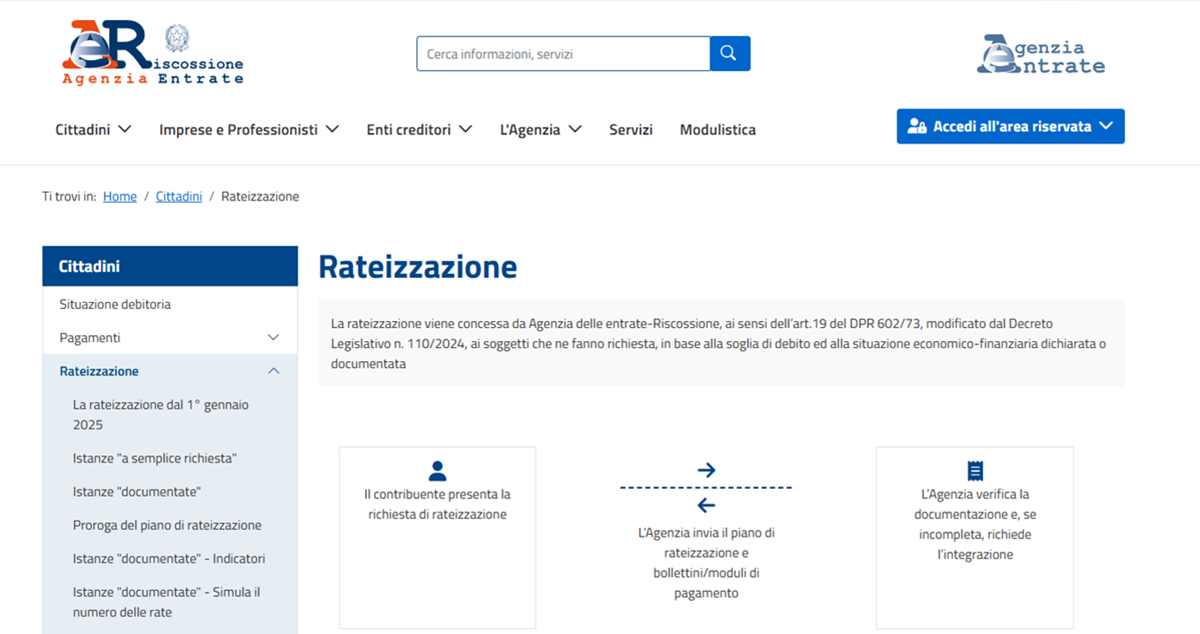Open the Modulistica menu item
The height and width of the screenshot is (634, 1200).
coord(718,129)
